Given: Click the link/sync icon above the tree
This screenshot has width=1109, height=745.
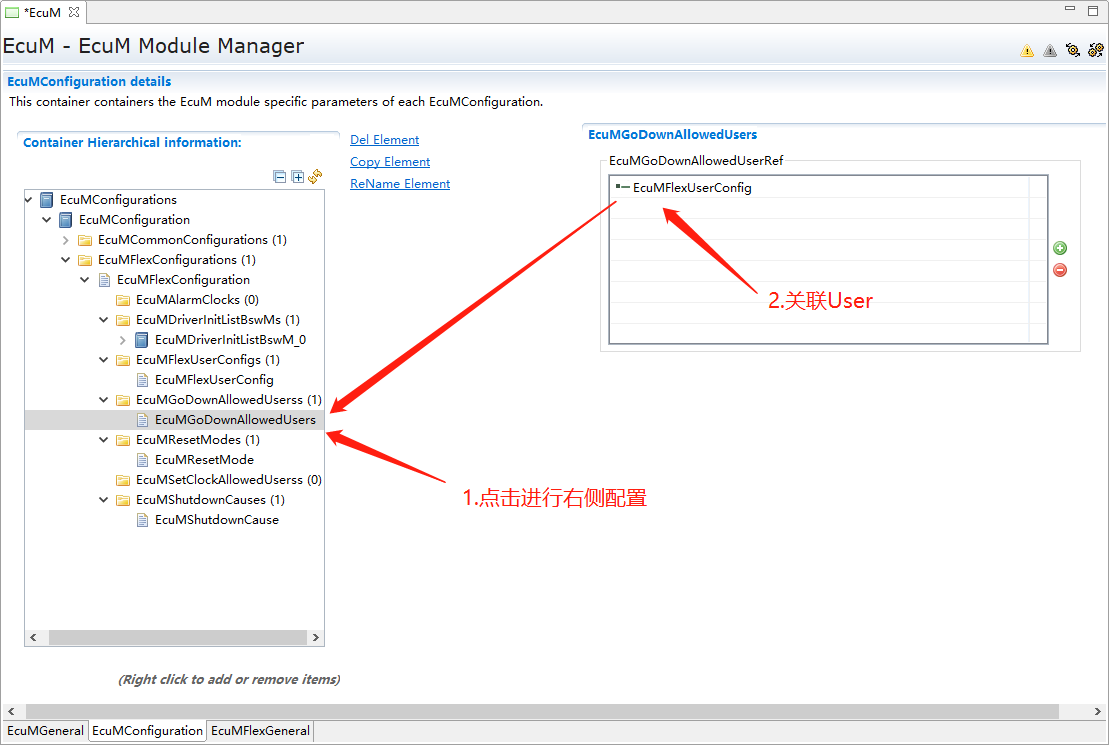Looking at the screenshot, I should pos(315,177).
